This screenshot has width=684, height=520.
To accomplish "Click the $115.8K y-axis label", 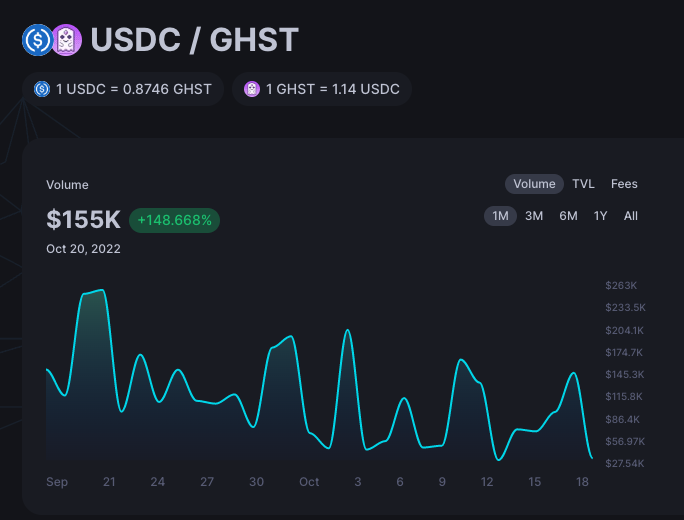I will click(x=624, y=397).
